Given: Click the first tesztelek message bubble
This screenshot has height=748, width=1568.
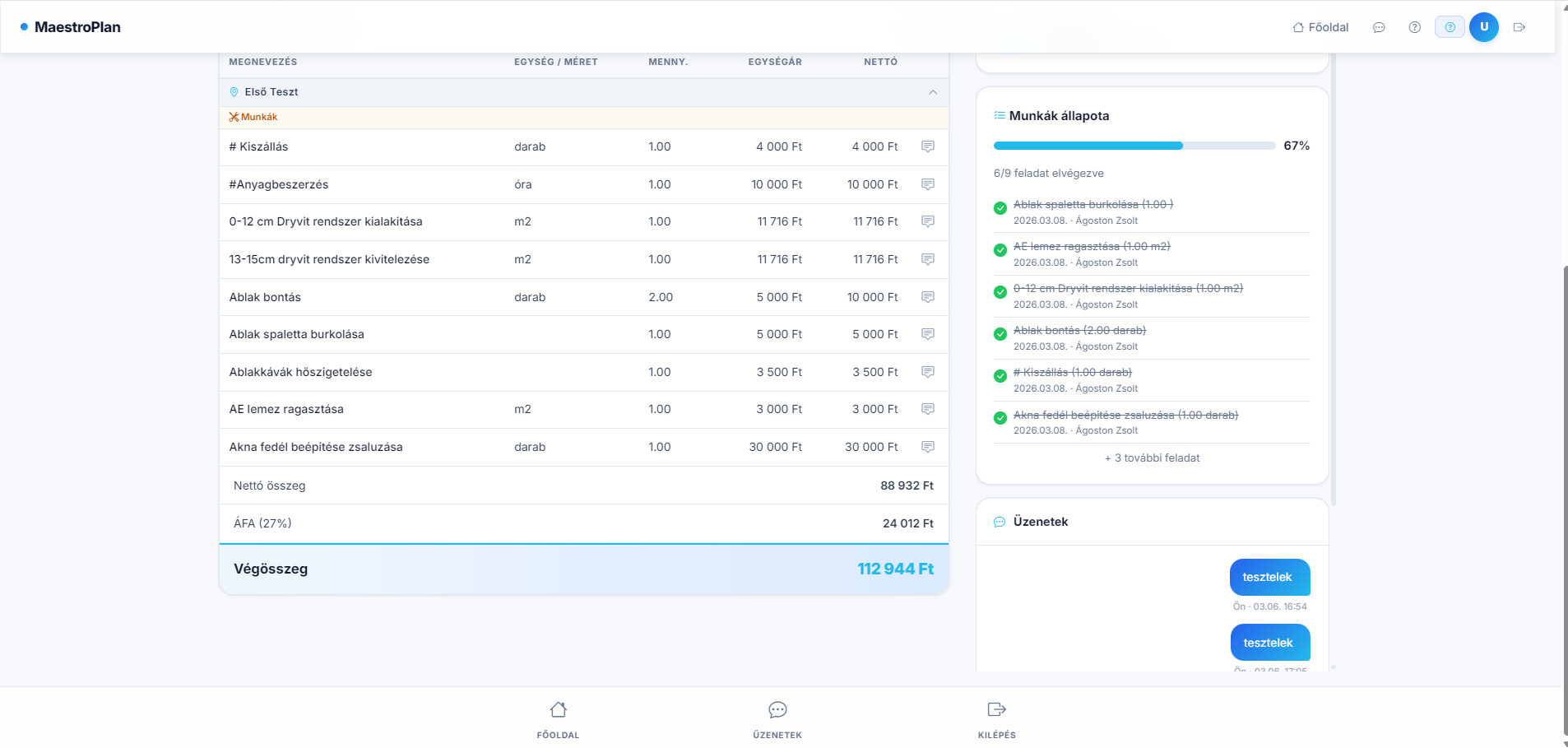Looking at the screenshot, I should [x=1269, y=578].
